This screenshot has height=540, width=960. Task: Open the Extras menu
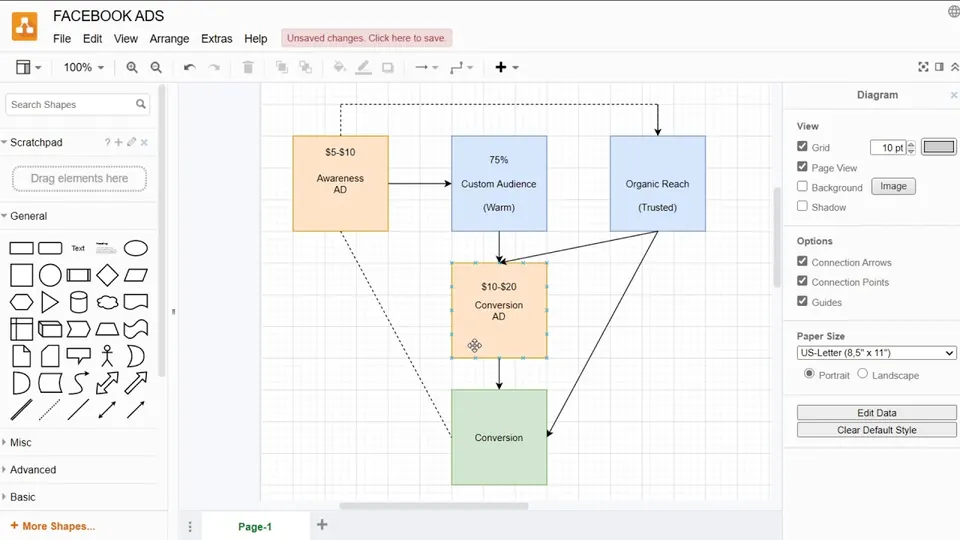pyautogui.click(x=217, y=39)
